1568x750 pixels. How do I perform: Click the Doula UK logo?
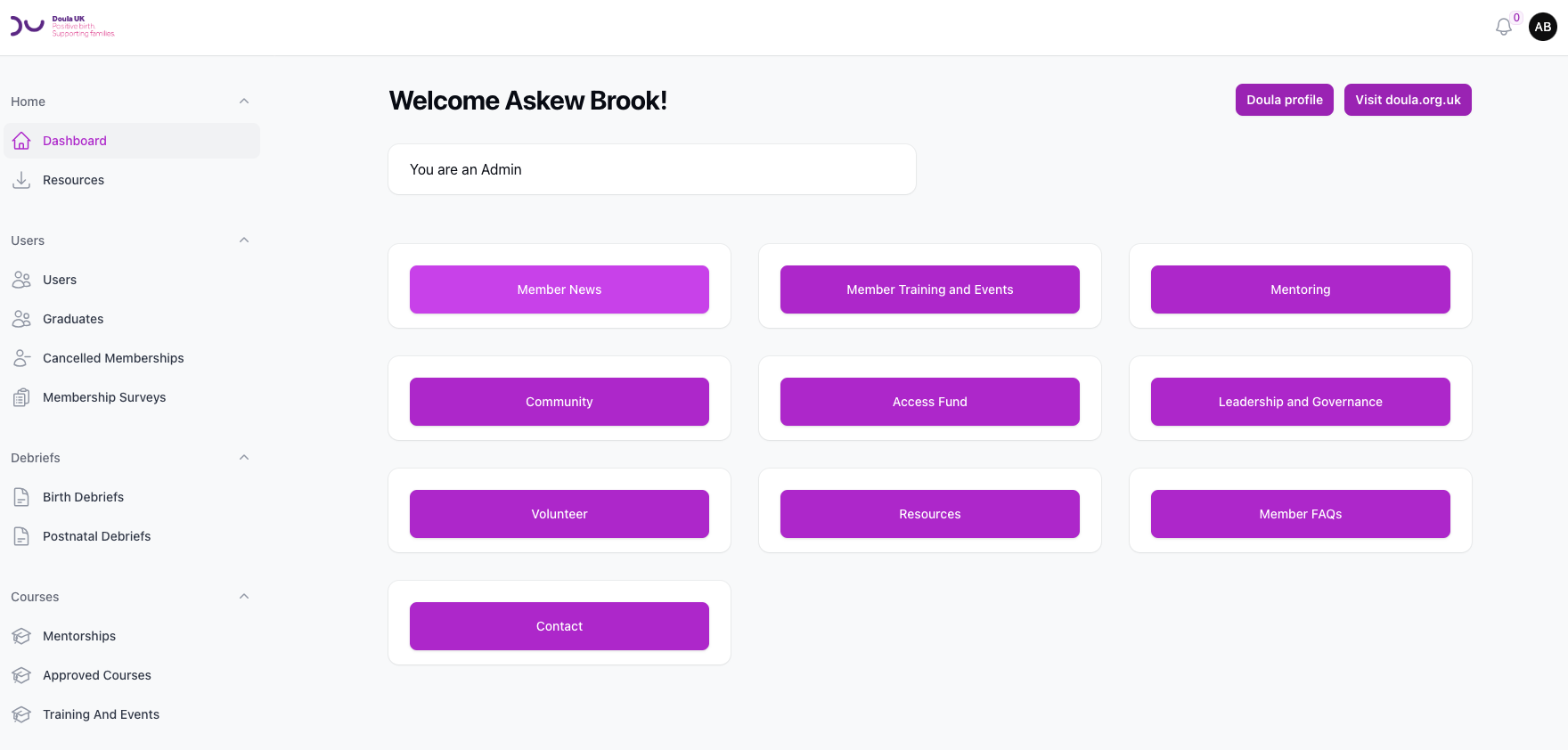pyautogui.click(x=62, y=26)
